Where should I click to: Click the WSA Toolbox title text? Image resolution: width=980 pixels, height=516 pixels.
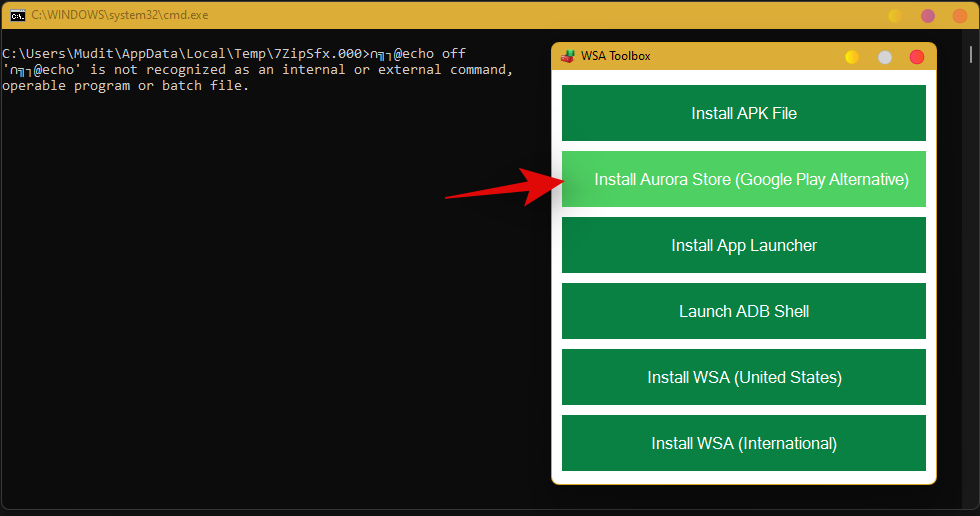(x=616, y=56)
